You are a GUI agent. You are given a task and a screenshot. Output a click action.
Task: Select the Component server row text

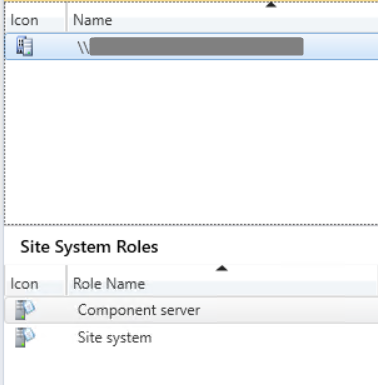[x=139, y=310]
